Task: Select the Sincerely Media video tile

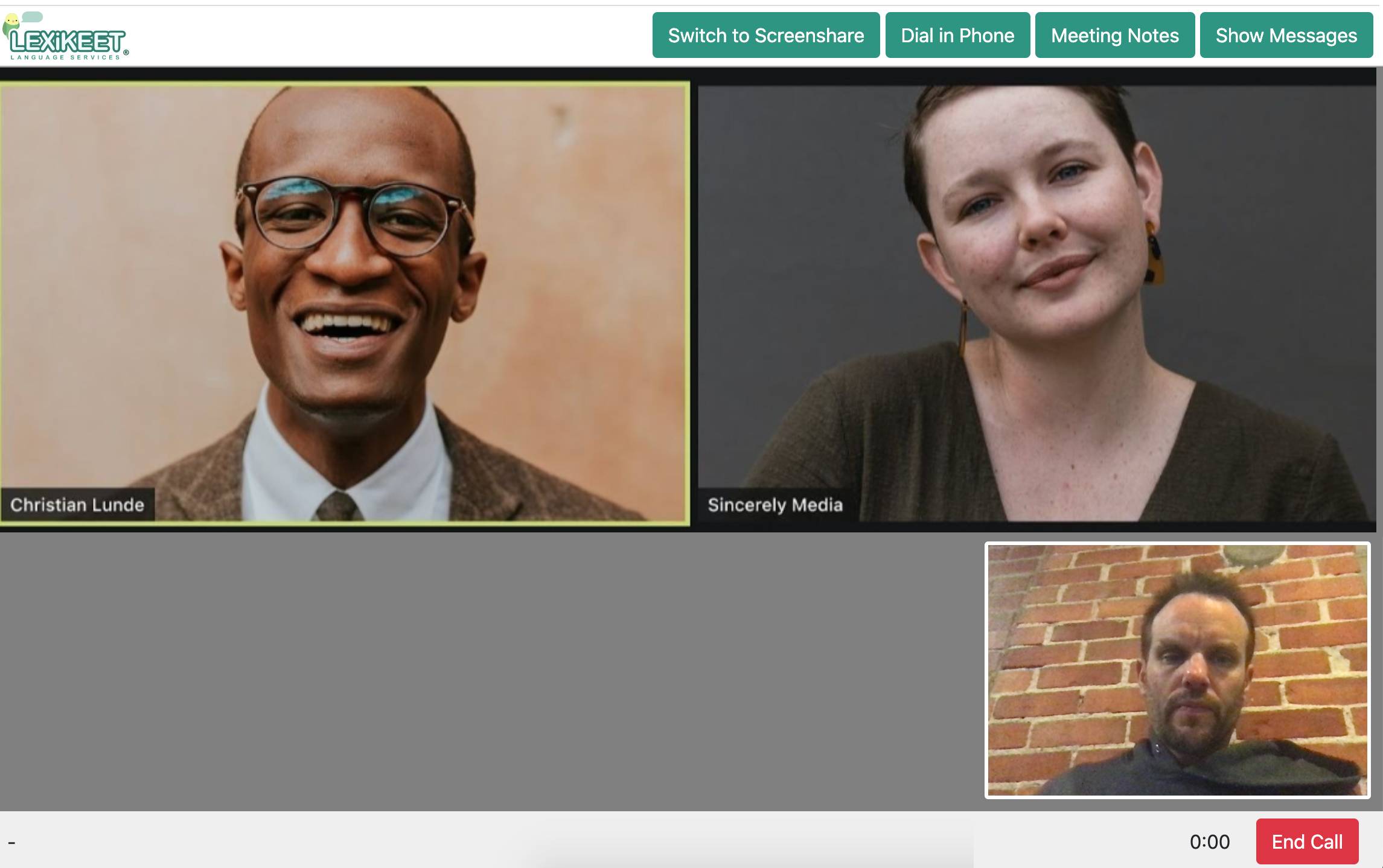Action: (1036, 304)
